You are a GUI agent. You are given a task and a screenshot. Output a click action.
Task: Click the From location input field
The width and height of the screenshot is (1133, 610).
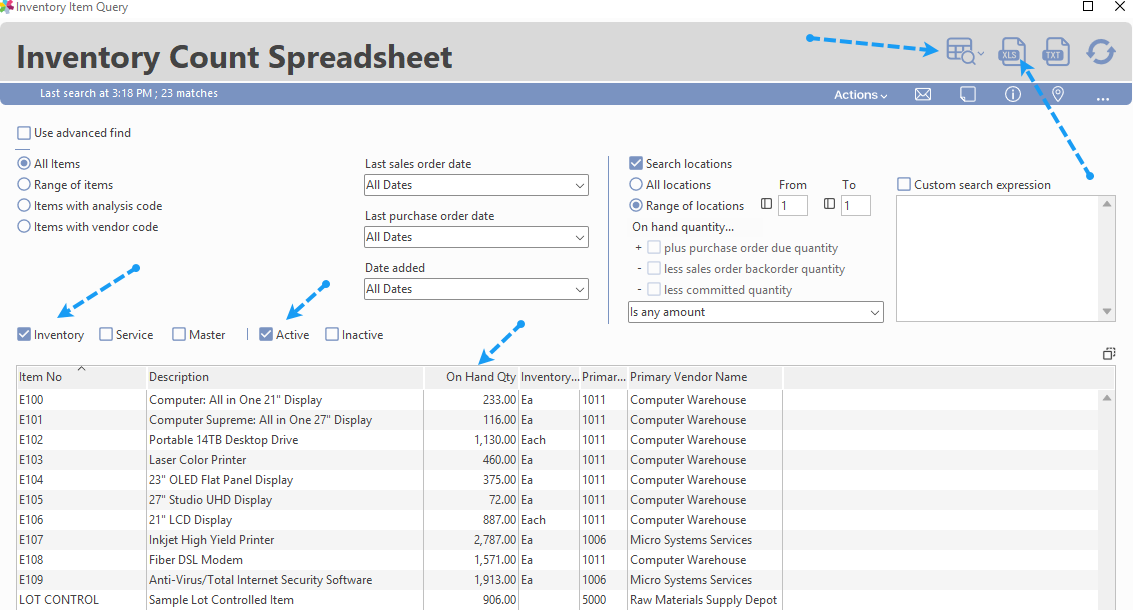point(793,205)
